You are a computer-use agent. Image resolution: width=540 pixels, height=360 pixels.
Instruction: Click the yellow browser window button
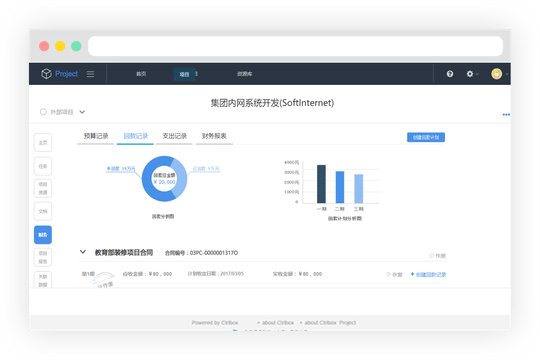point(60,46)
